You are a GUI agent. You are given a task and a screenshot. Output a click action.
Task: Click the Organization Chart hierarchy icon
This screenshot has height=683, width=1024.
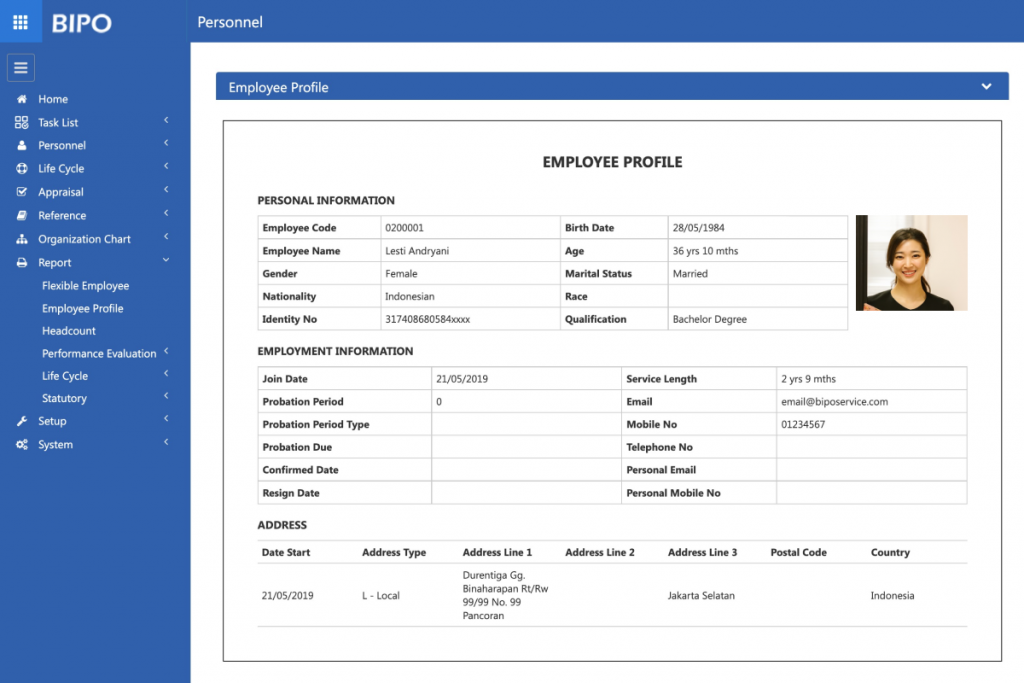tap(22, 239)
